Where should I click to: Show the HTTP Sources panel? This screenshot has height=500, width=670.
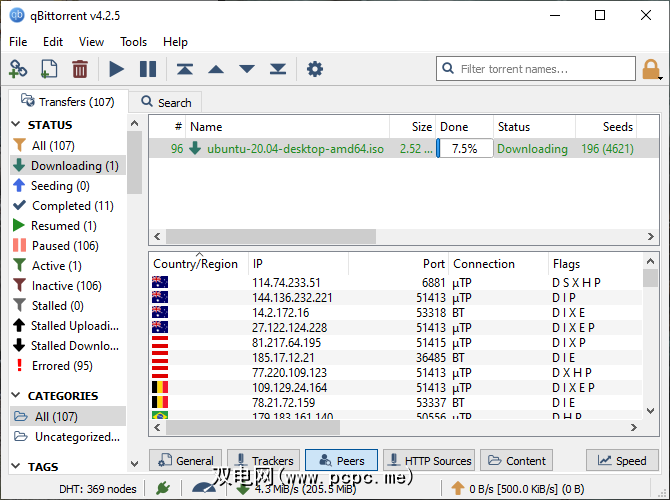pyautogui.click(x=429, y=461)
